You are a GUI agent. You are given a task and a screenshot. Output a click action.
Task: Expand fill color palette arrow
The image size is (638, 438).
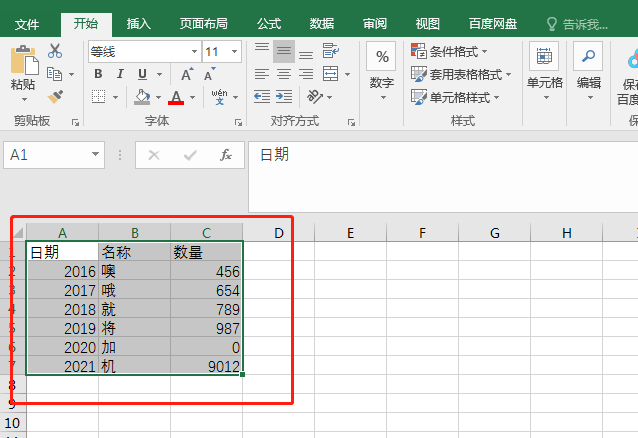pos(159,97)
